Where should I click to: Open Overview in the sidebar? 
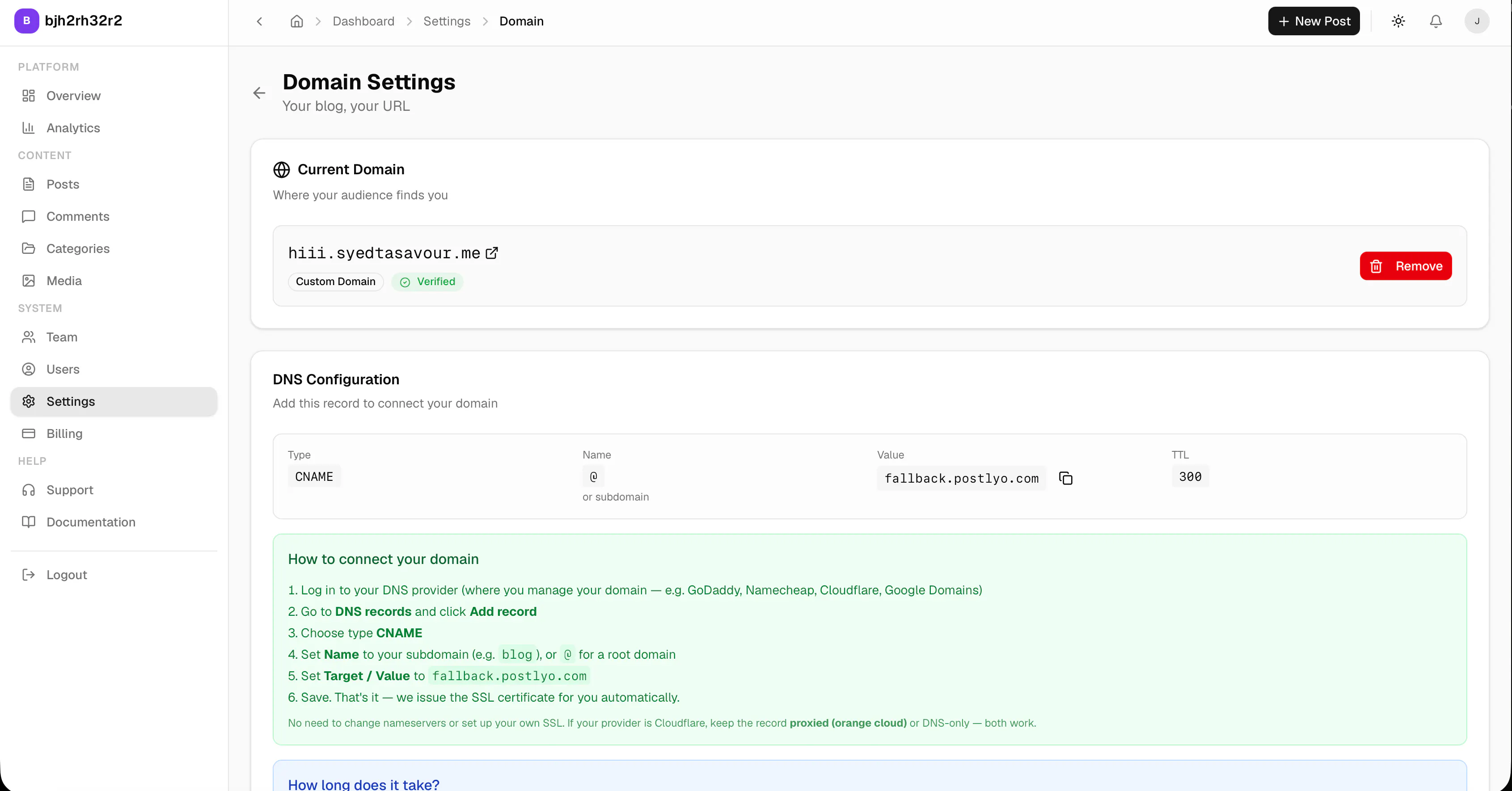tap(114, 96)
